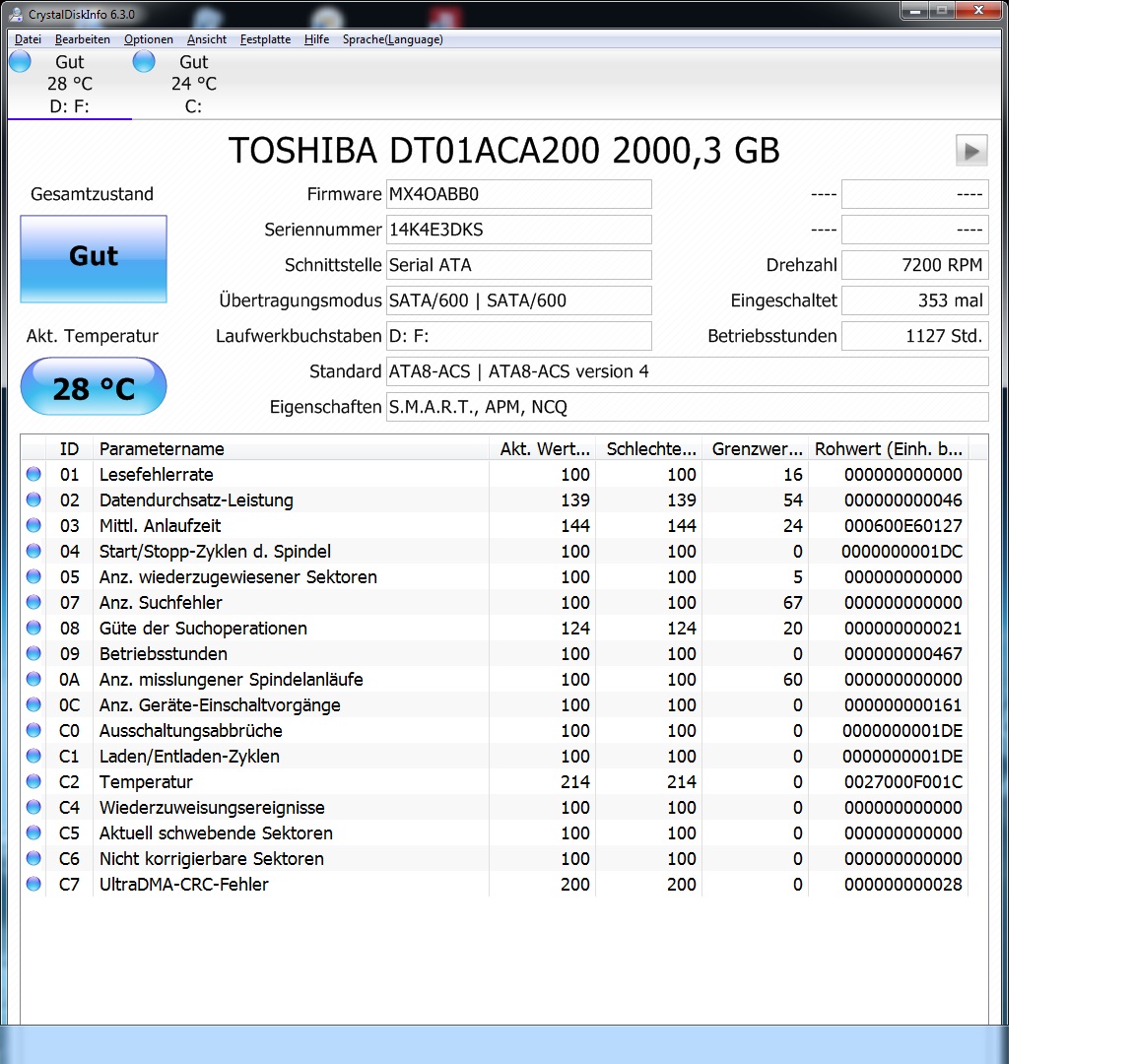Open the Festplatte menu
1135x1064 pixels.
(266, 39)
